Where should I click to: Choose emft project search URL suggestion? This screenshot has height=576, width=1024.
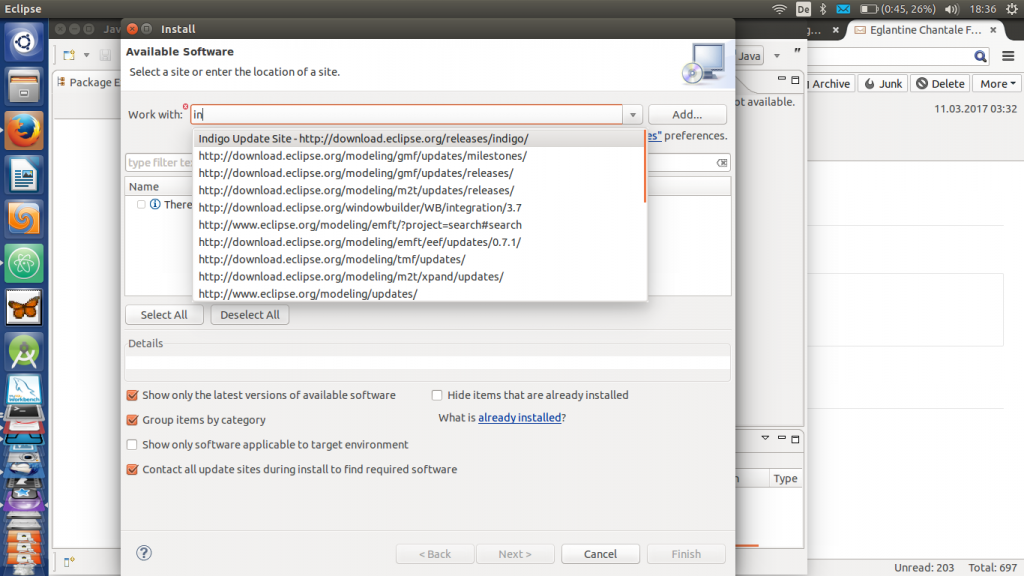pyautogui.click(x=419, y=225)
